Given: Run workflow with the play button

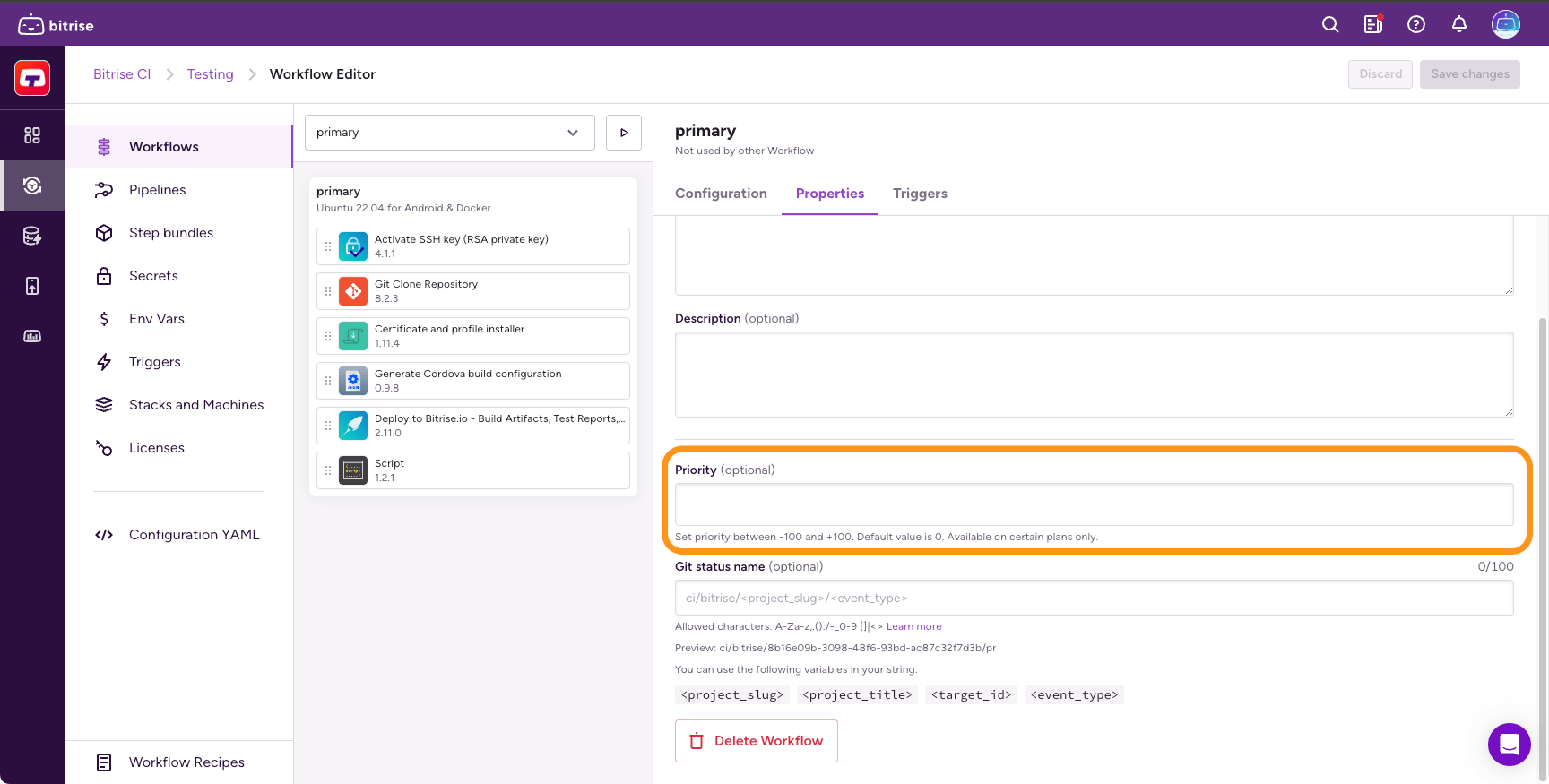Looking at the screenshot, I should [x=624, y=133].
